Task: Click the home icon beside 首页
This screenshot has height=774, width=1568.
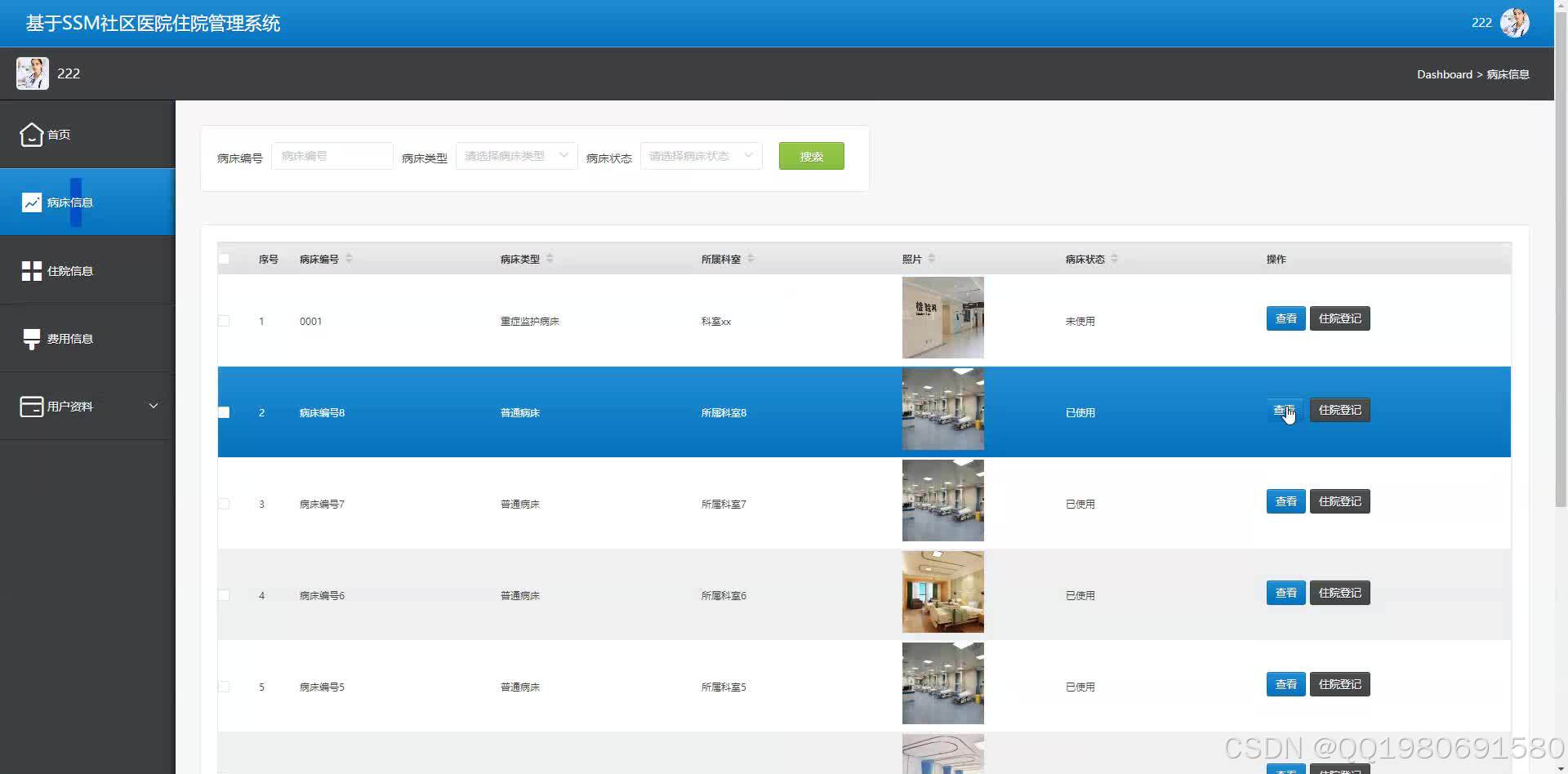Action: click(x=31, y=134)
